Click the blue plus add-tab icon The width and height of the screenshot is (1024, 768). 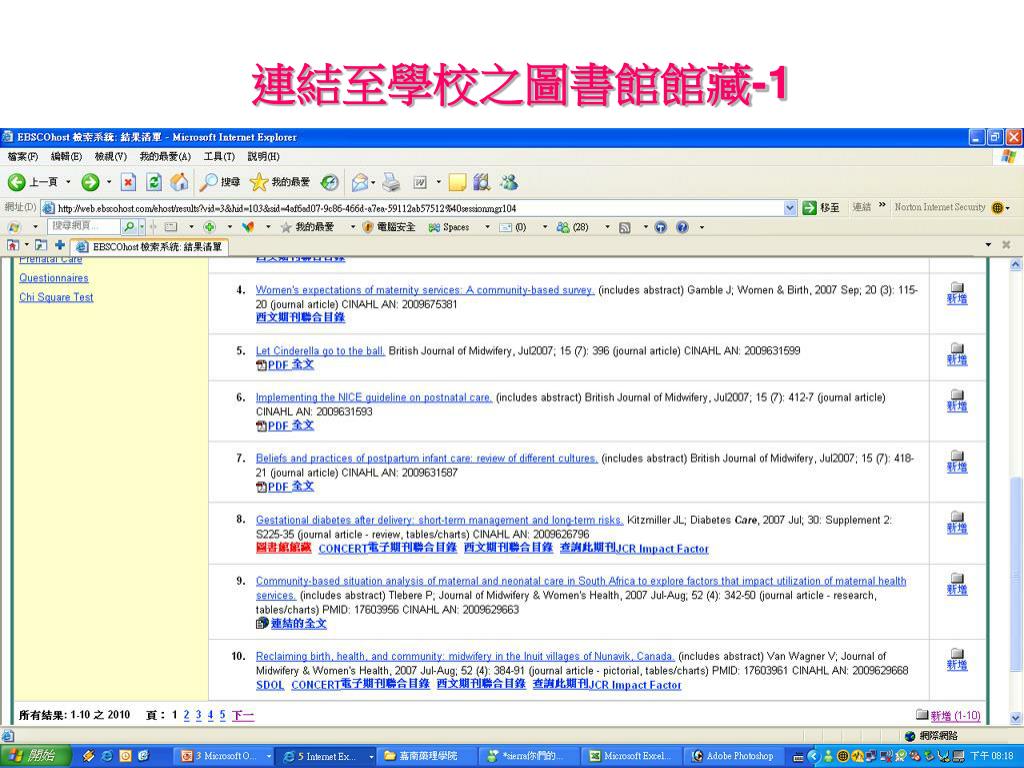pyautogui.click(x=60, y=246)
